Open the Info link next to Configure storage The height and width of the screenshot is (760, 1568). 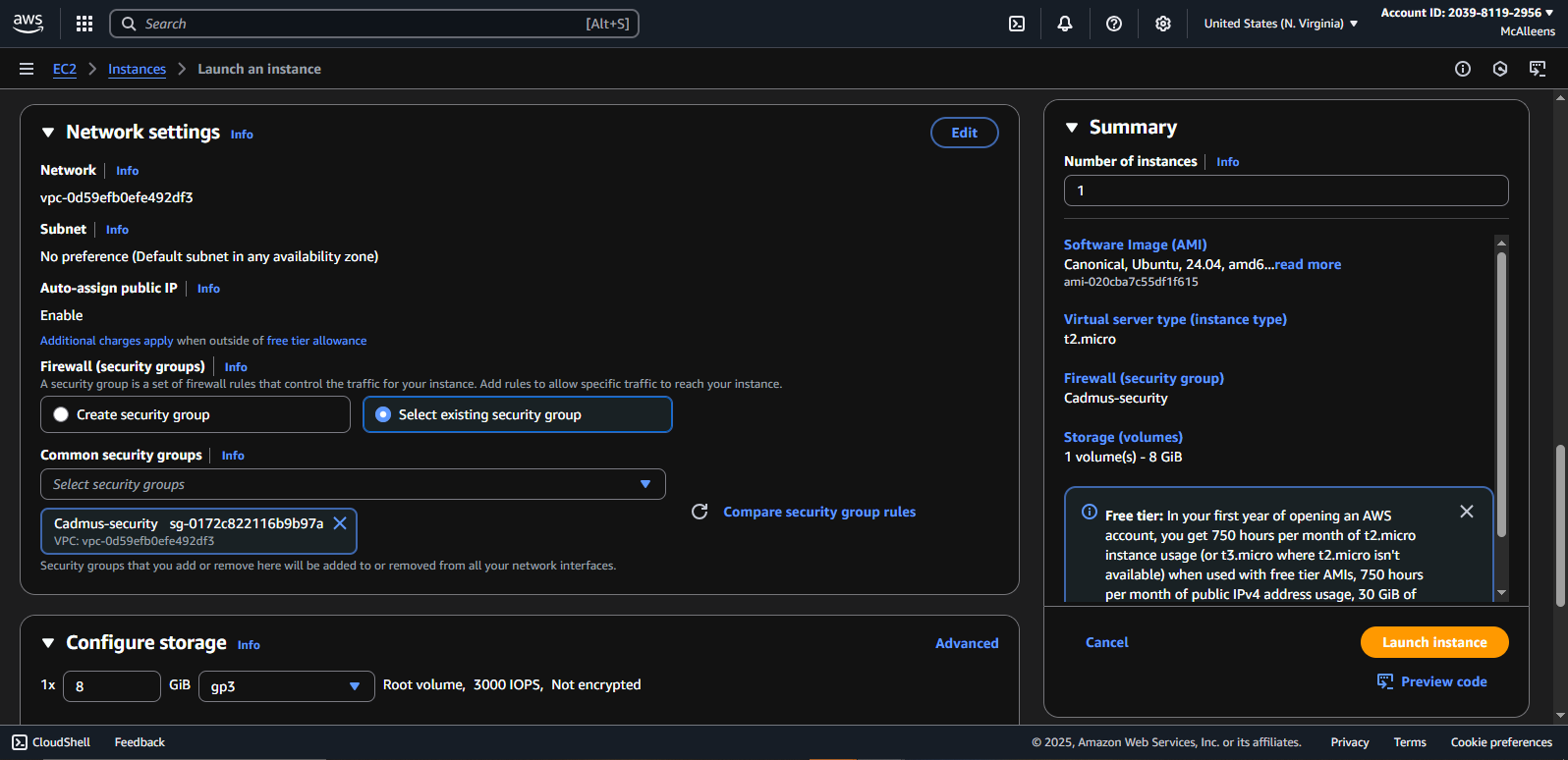[249, 645]
